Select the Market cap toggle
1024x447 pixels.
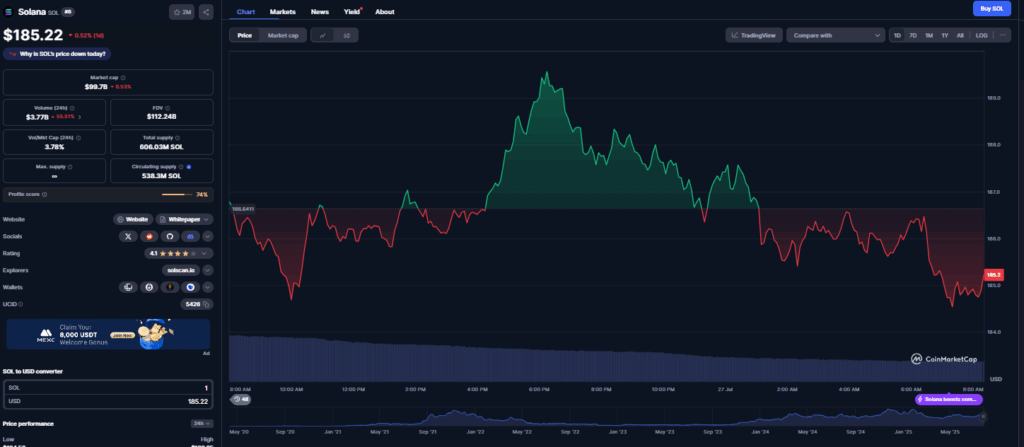point(283,35)
